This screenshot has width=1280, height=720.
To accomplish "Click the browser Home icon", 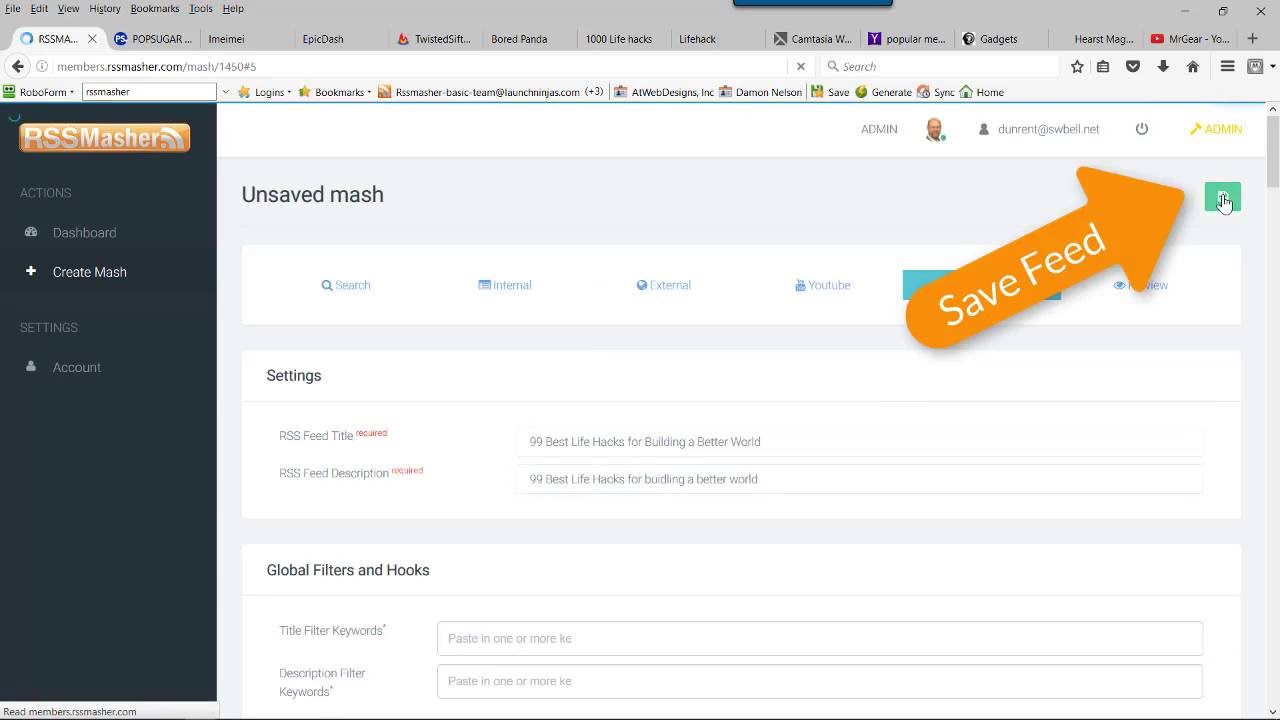I will click(x=1193, y=66).
